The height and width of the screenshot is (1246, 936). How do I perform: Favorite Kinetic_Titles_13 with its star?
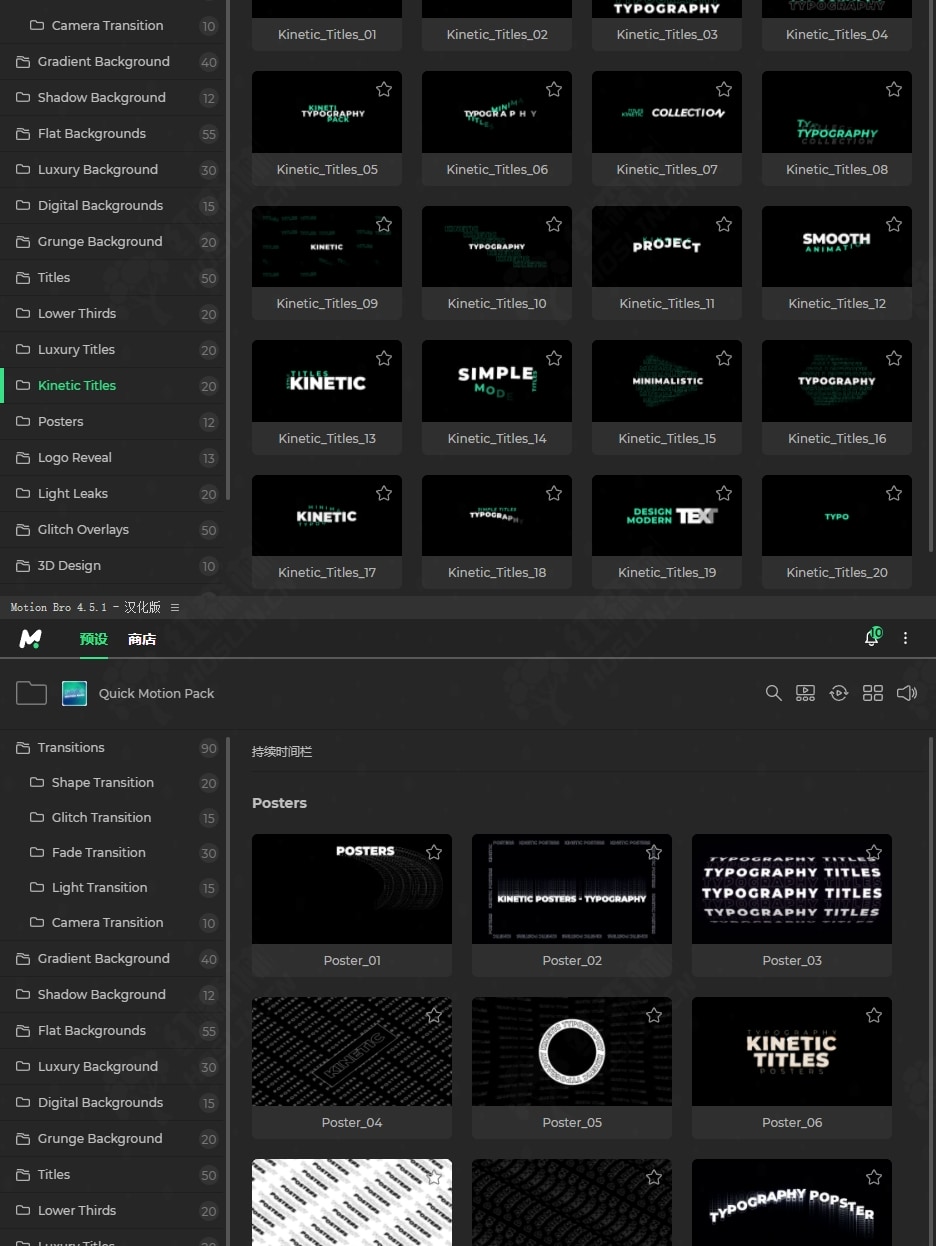coord(384,358)
